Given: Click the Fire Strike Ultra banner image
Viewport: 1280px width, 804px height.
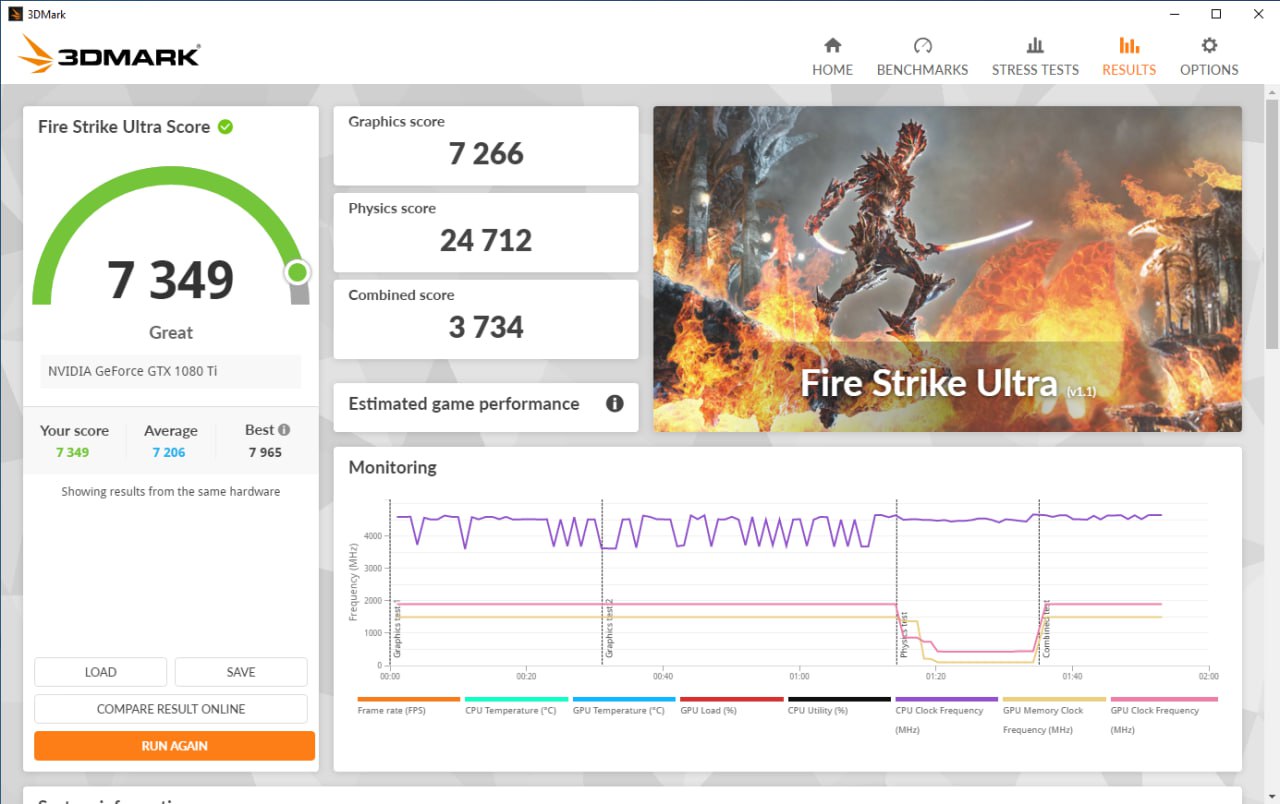Looking at the screenshot, I should pyautogui.click(x=947, y=269).
